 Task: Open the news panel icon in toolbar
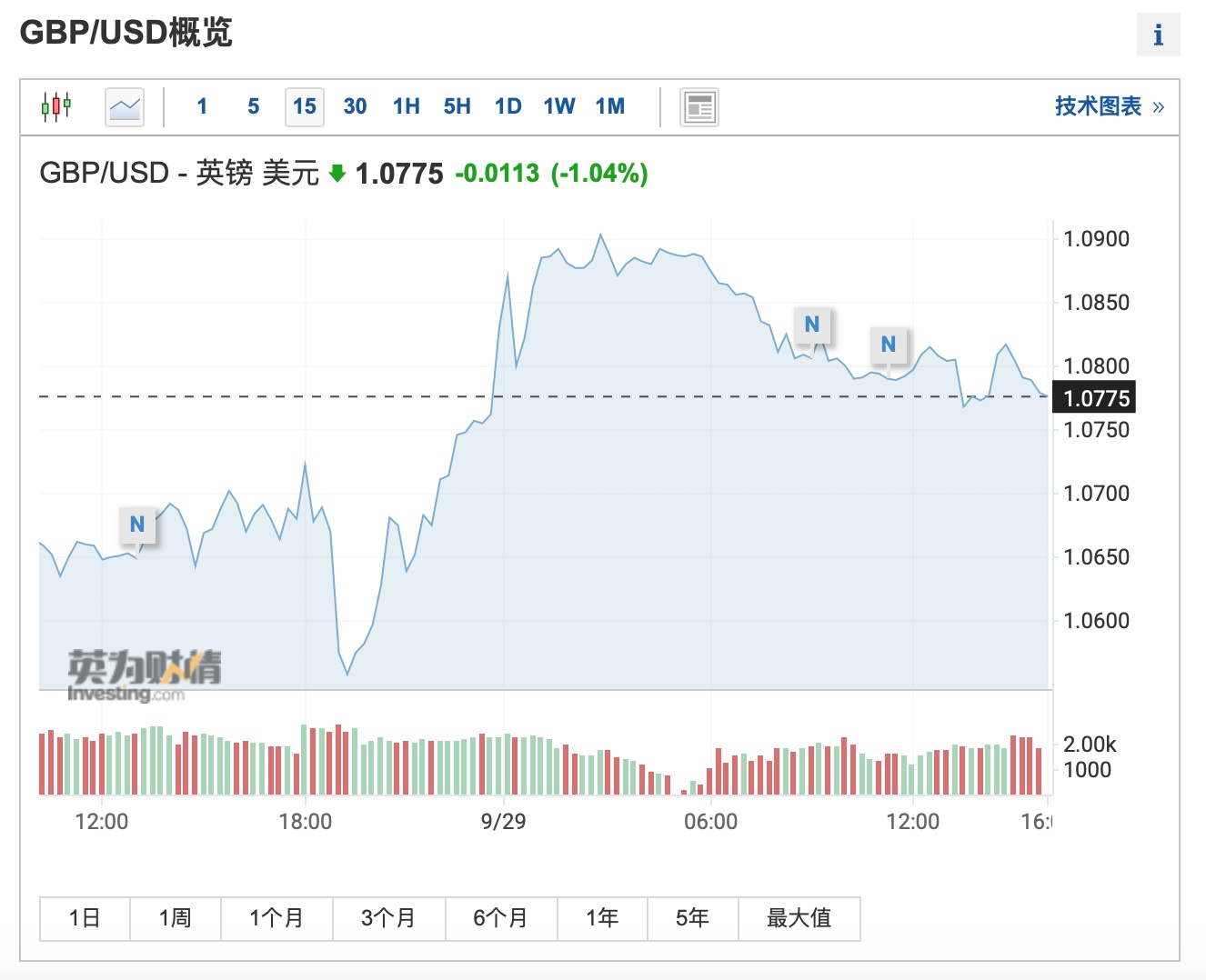tap(698, 107)
